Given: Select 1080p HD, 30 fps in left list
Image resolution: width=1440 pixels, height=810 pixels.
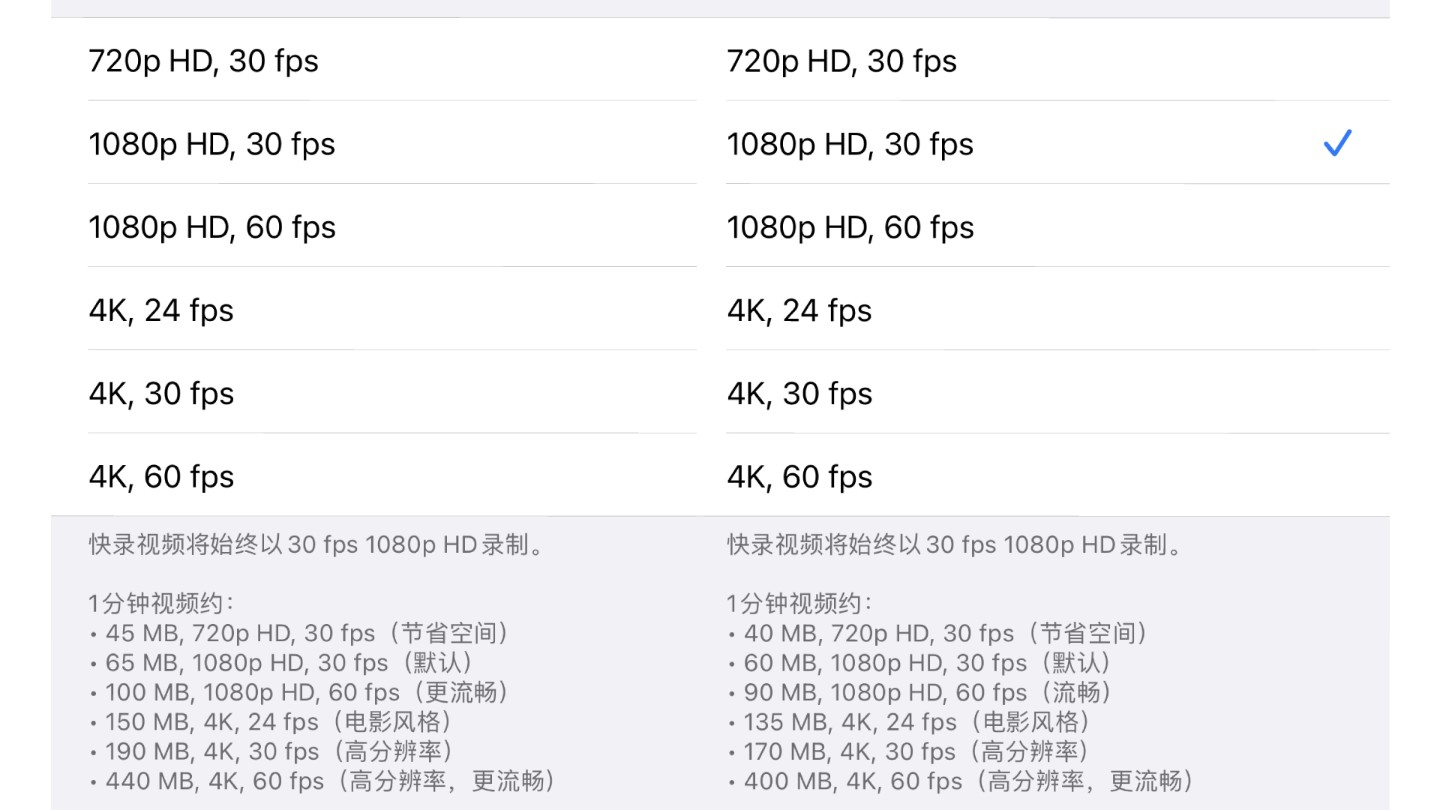Looking at the screenshot, I should pos(374,143).
